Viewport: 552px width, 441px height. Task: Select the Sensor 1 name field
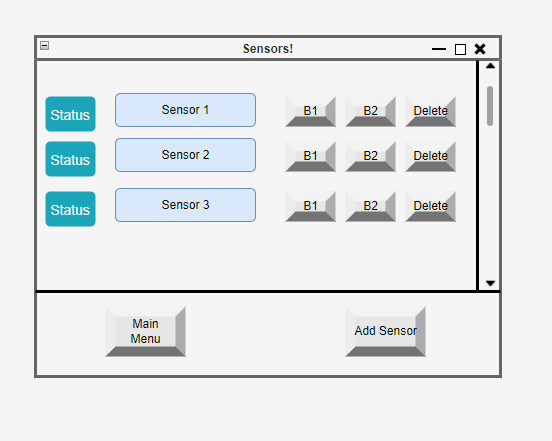point(186,110)
